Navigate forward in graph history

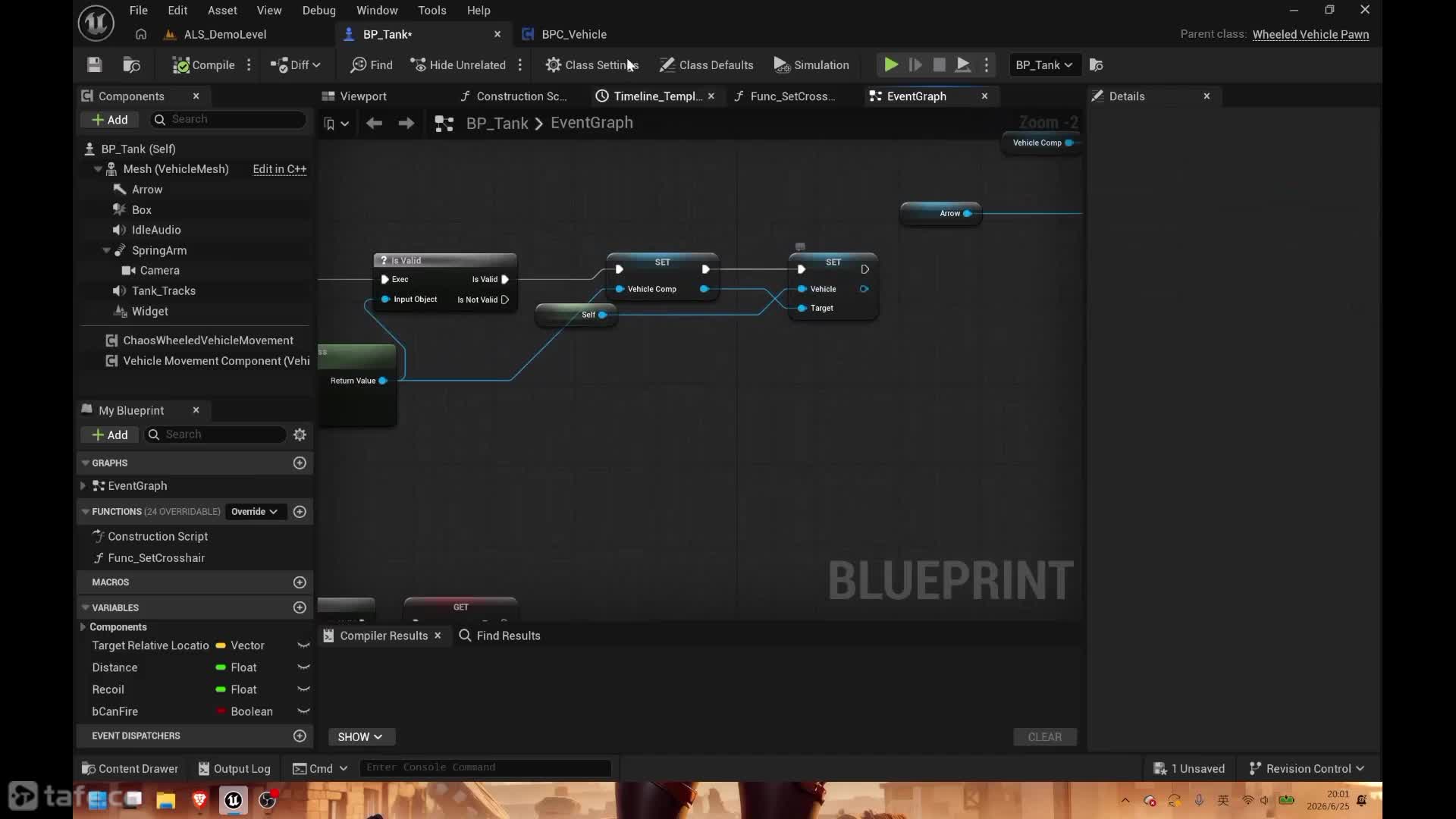point(406,124)
